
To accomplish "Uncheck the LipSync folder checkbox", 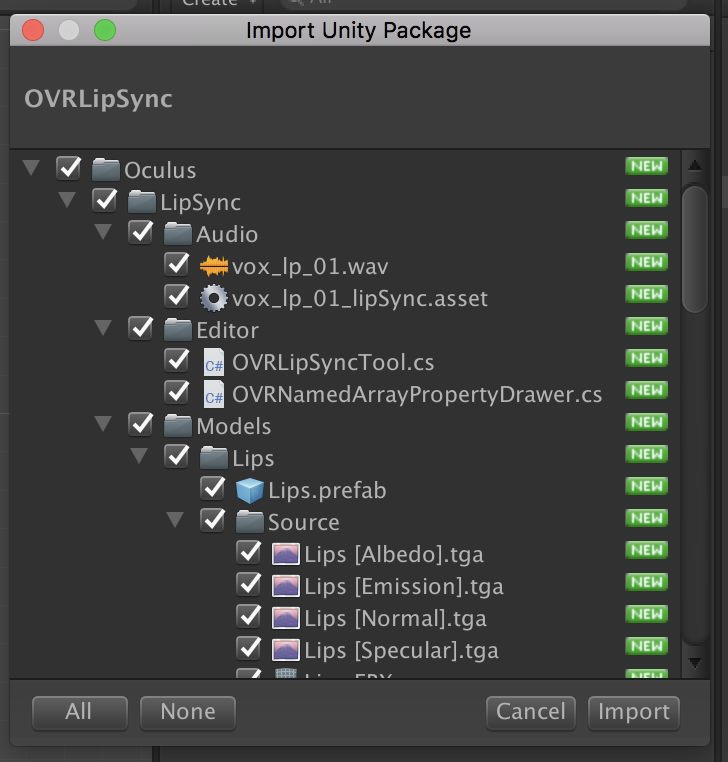I will point(104,200).
